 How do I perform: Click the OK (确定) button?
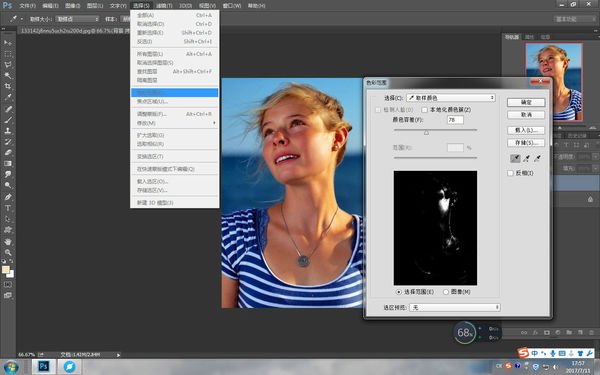[526, 102]
